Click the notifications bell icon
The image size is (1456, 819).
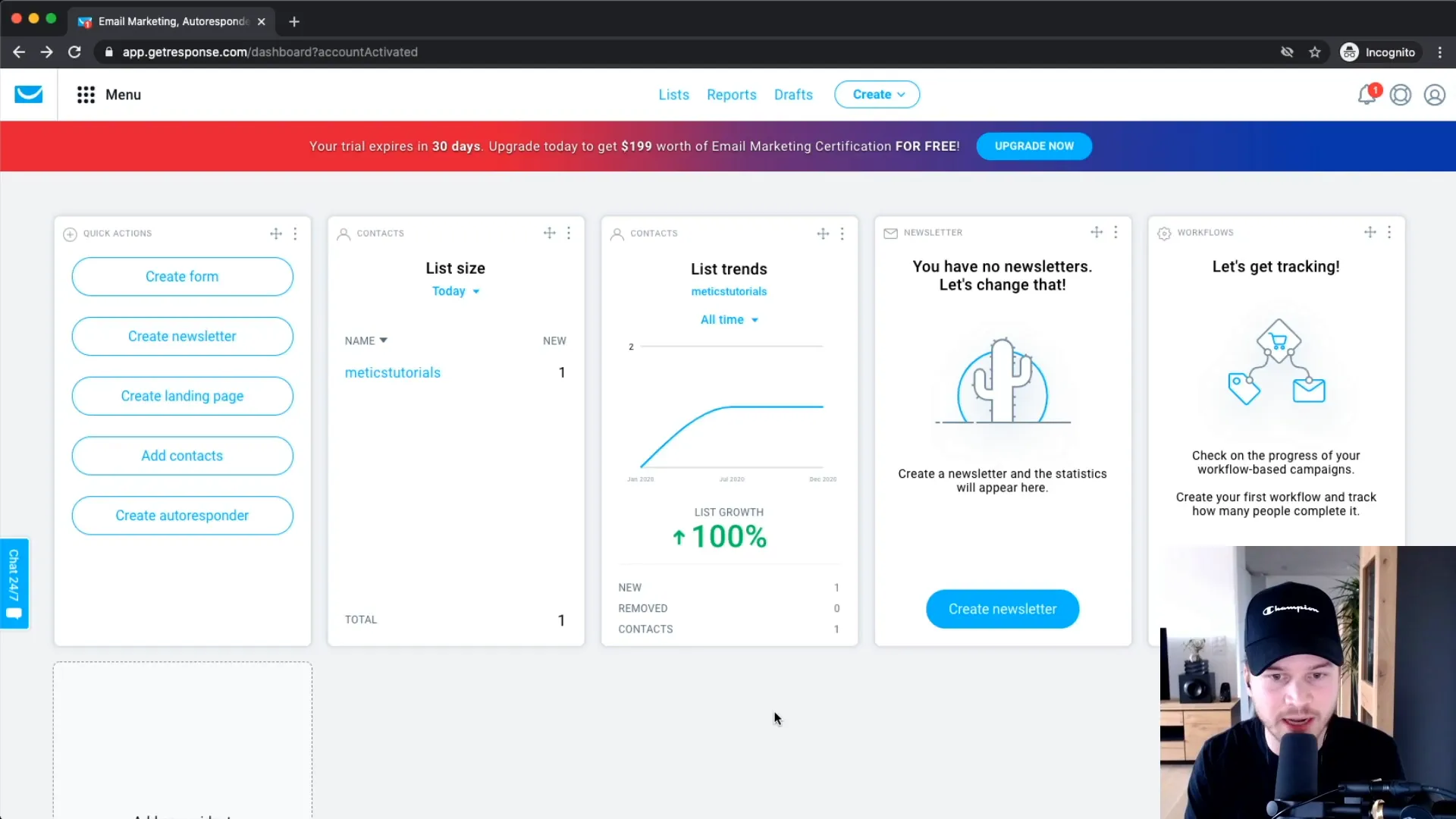point(1367,94)
